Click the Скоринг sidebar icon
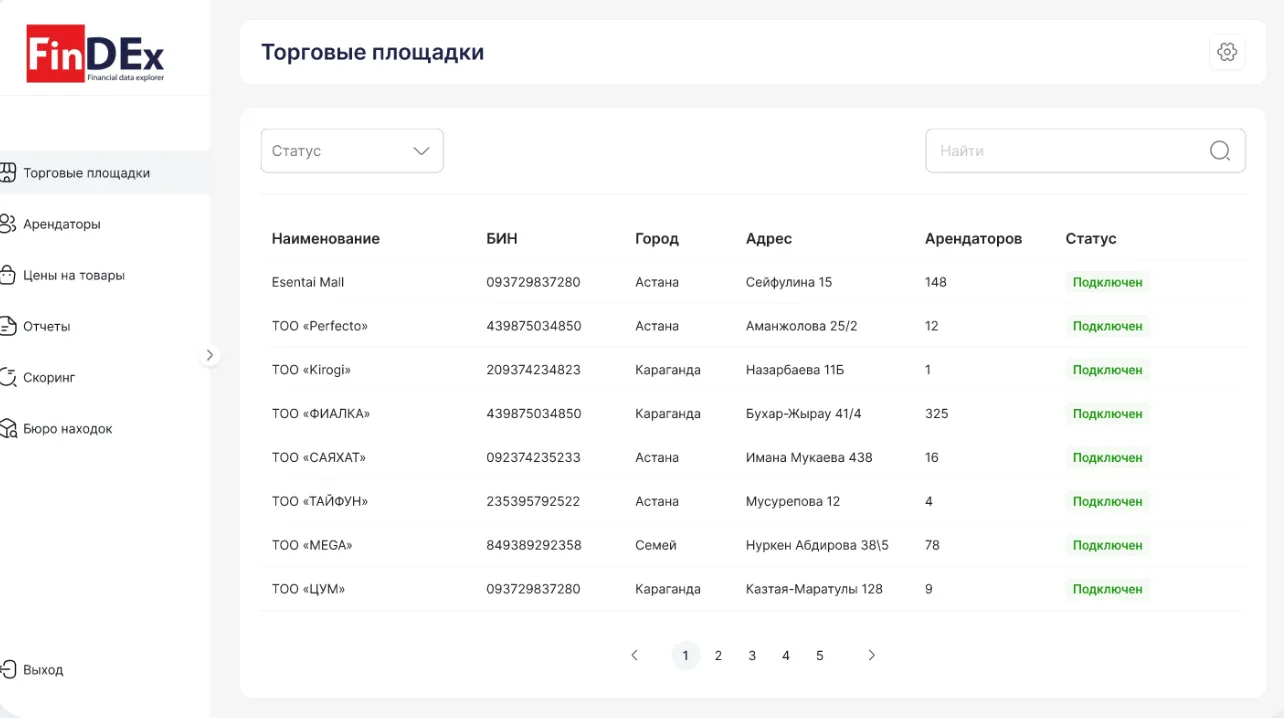 point(8,377)
